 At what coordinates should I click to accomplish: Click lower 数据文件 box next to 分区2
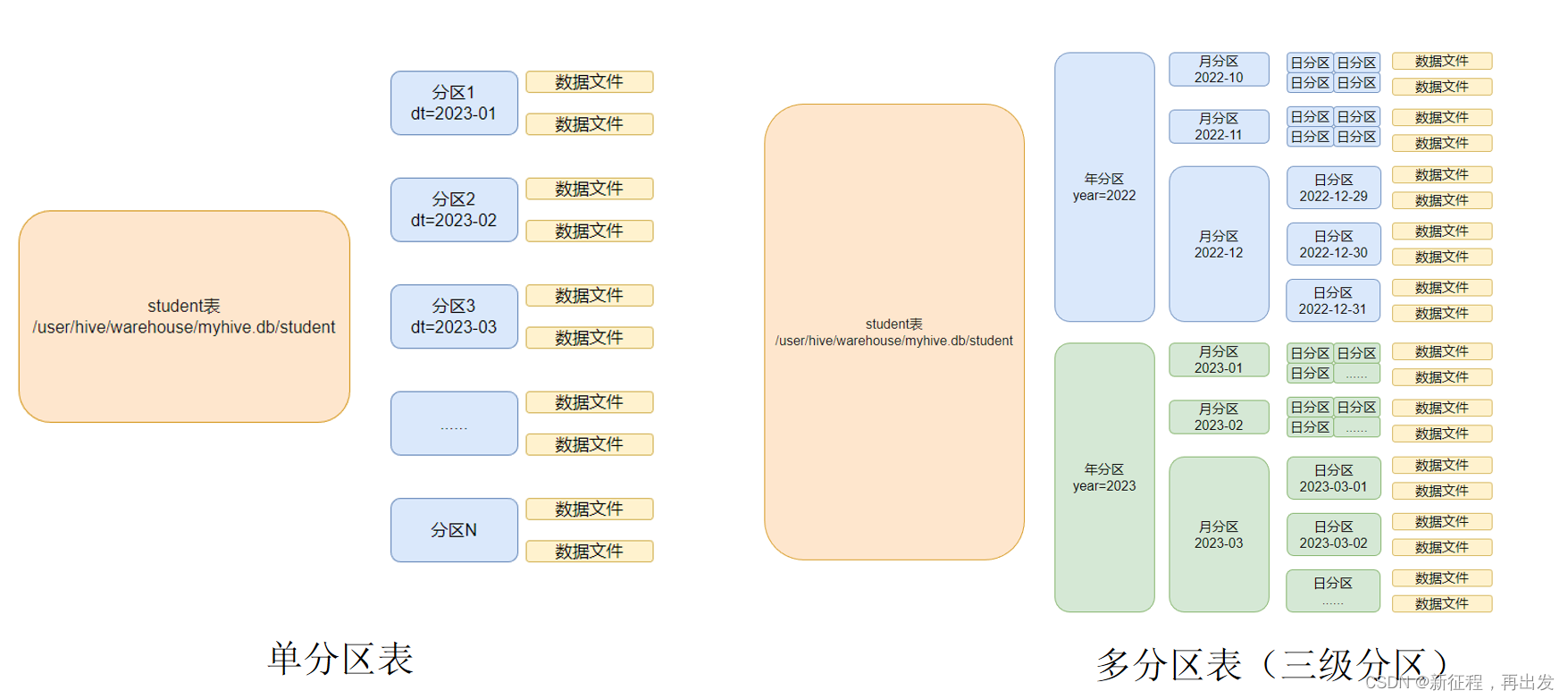[x=590, y=231]
